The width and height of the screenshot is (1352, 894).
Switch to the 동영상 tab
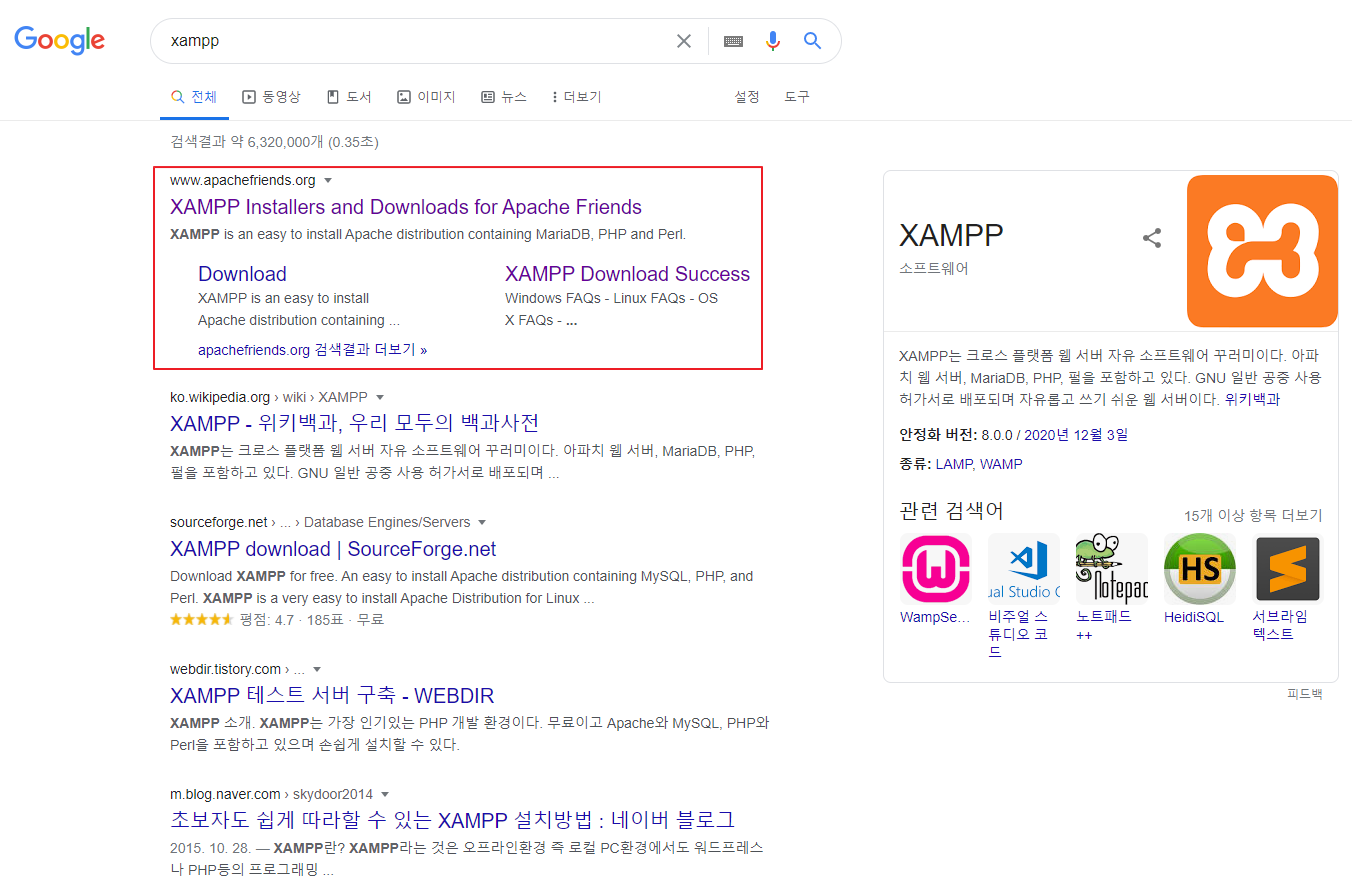[x=271, y=97]
